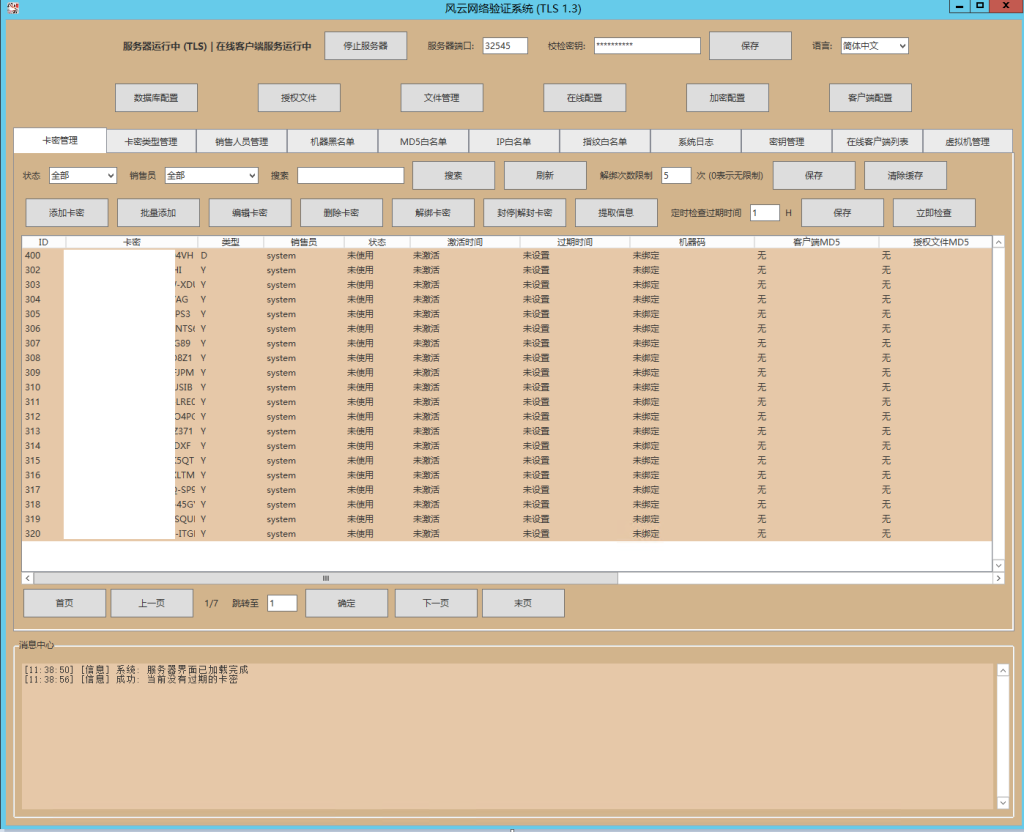This screenshot has height=832, width=1024.
Task: Switch to the 卡密类型管理 tab
Action: (151, 142)
